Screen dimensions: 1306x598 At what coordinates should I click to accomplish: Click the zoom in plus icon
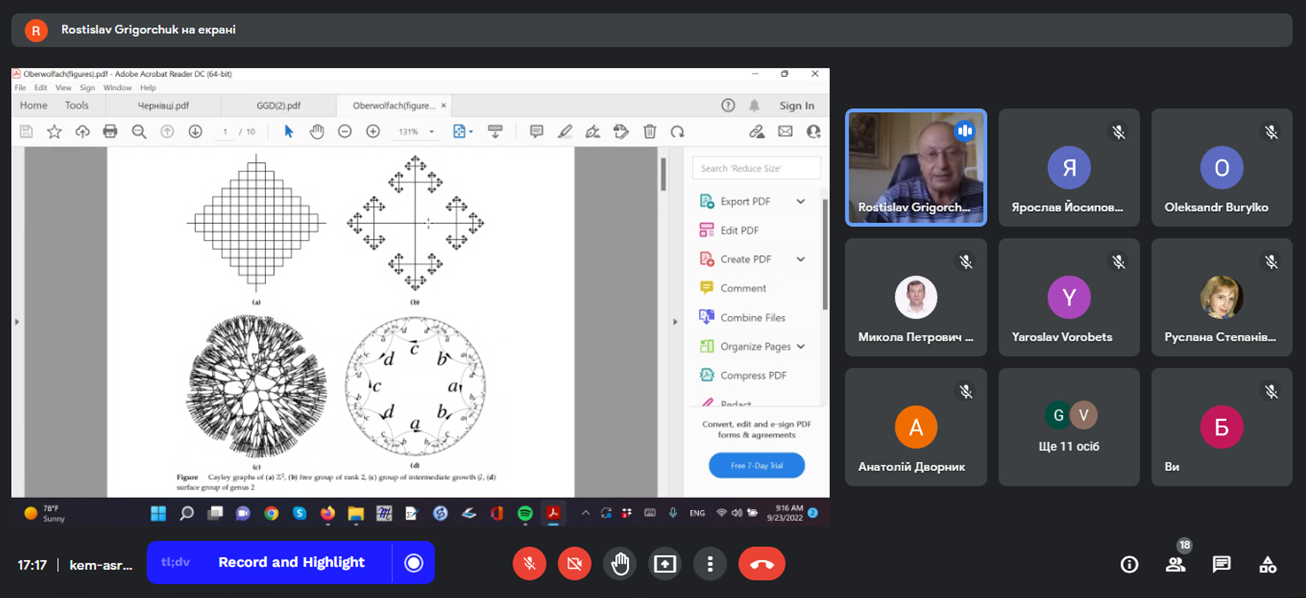coord(373,131)
